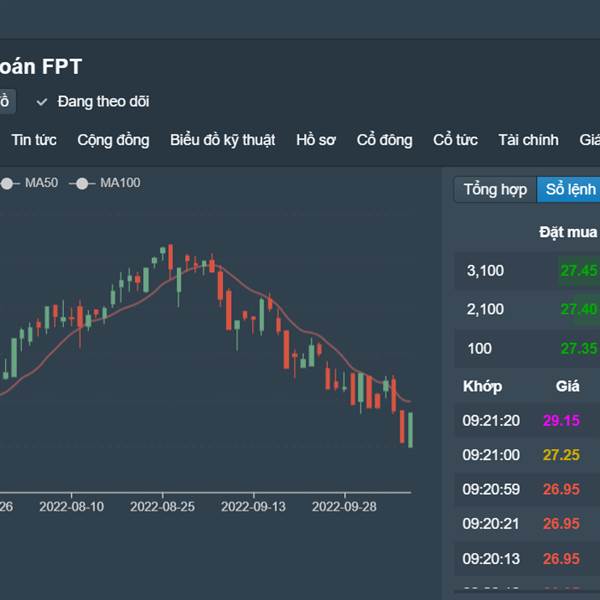The image size is (600, 600).
Task: Click the checkmark icon beside Đang theo dõi
Action: click(x=41, y=102)
